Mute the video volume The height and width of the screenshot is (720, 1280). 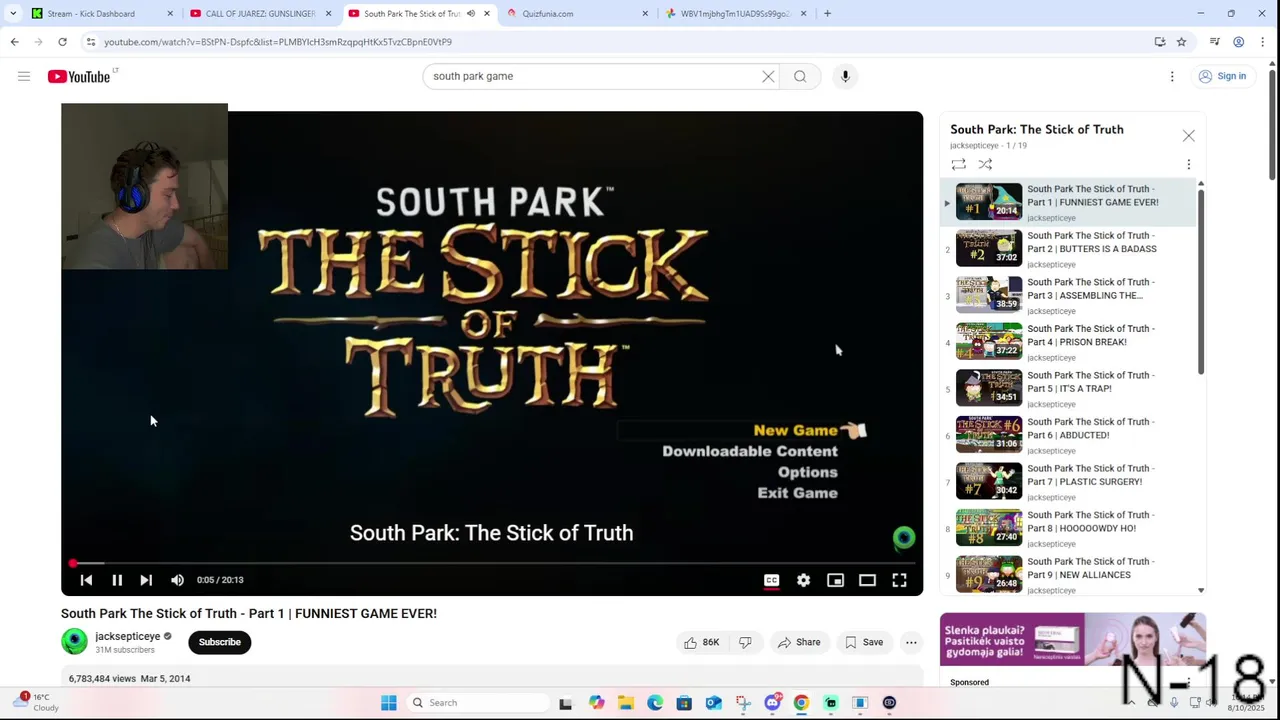[177, 580]
